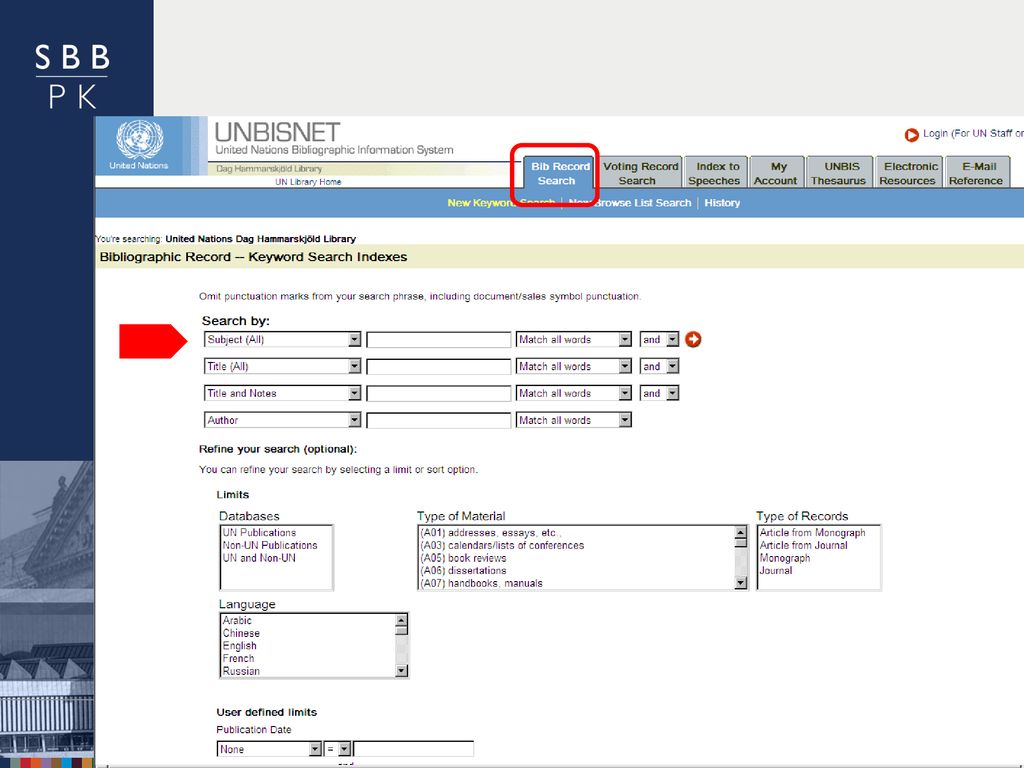The image size is (1024, 768).
Task: Select 'Chinese' in the Language list
Action: tap(241, 633)
